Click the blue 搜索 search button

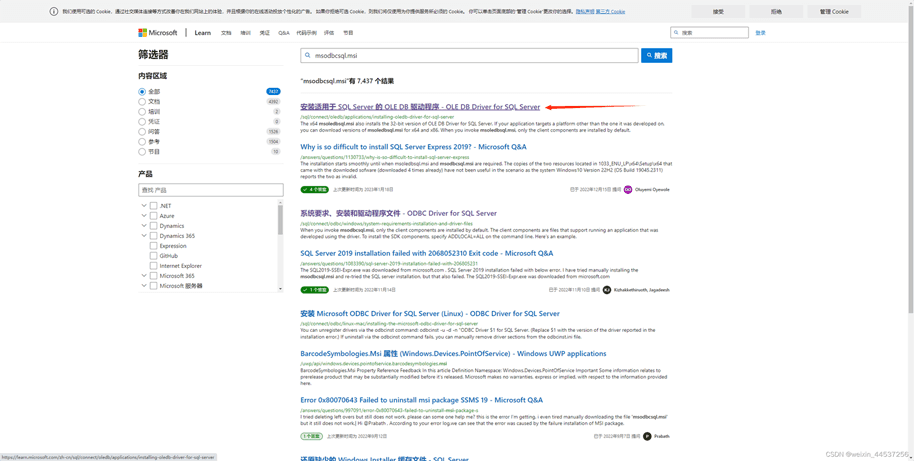pos(656,56)
